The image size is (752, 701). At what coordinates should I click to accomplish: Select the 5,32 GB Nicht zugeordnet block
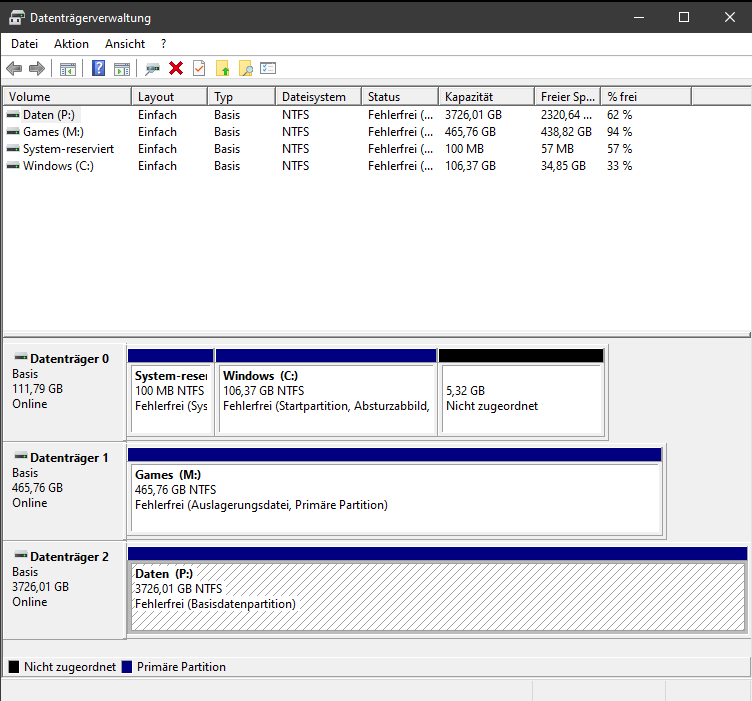522,392
